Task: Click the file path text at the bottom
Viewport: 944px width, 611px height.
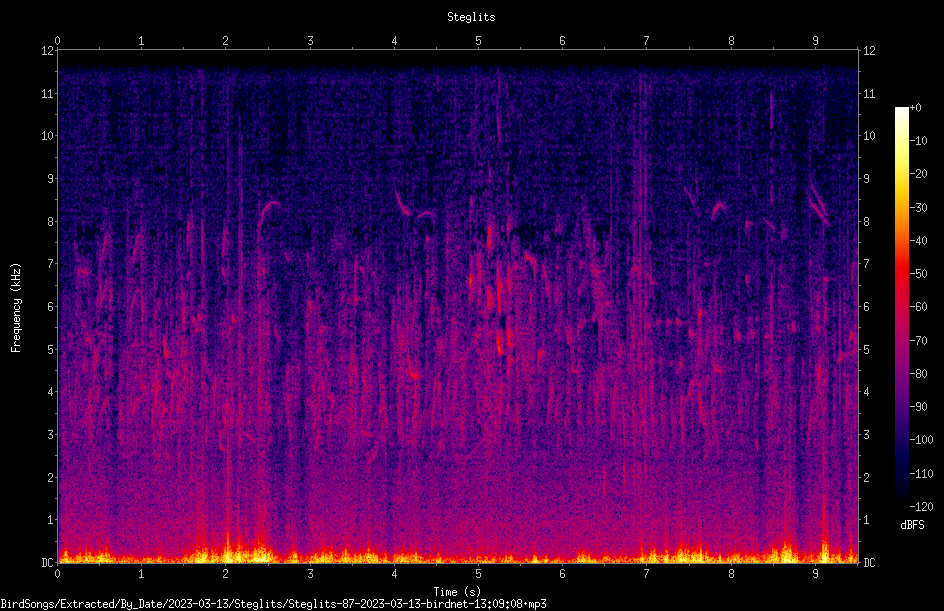Action: click(x=273, y=604)
